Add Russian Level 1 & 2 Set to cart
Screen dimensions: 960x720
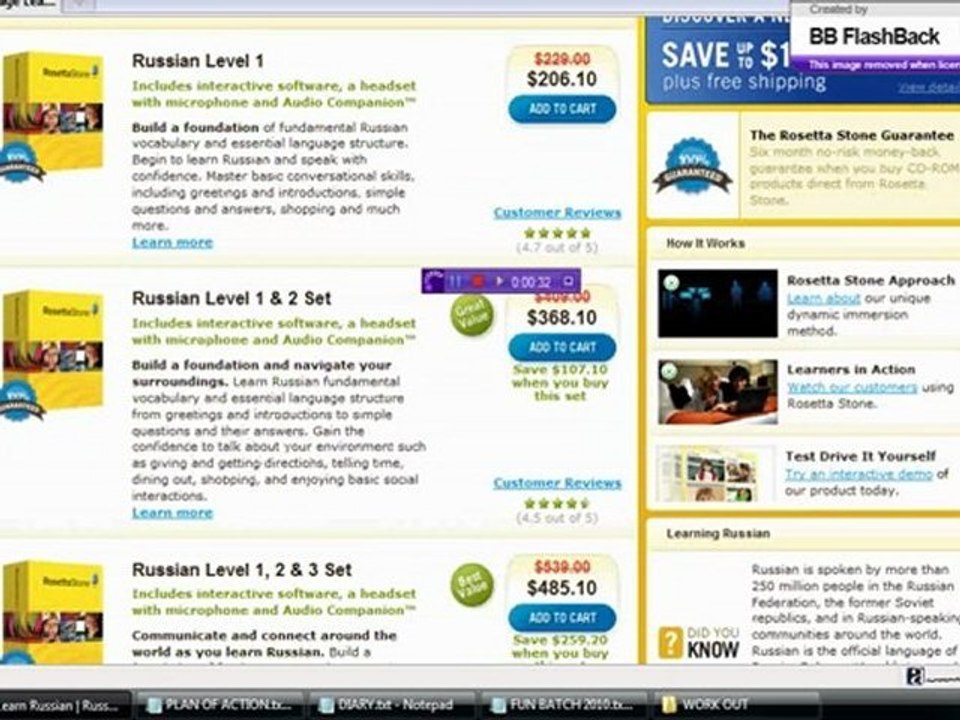[562, 347]
